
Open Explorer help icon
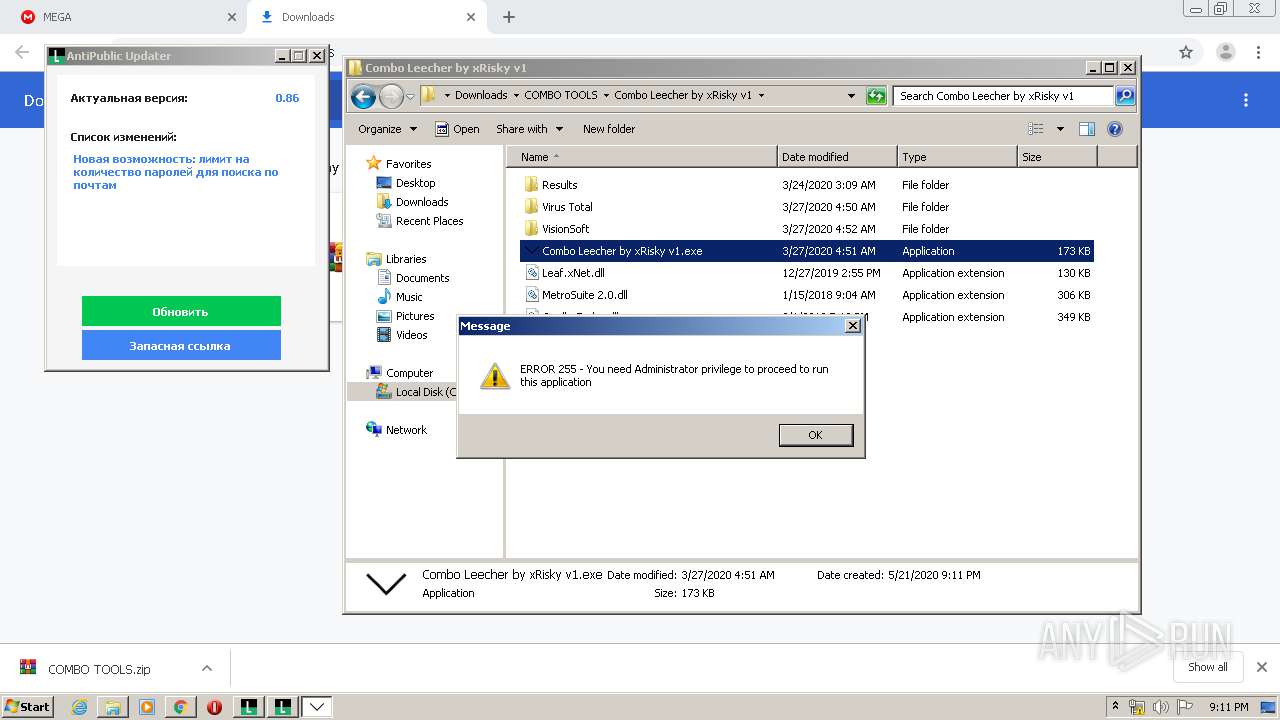[1115, 129]
